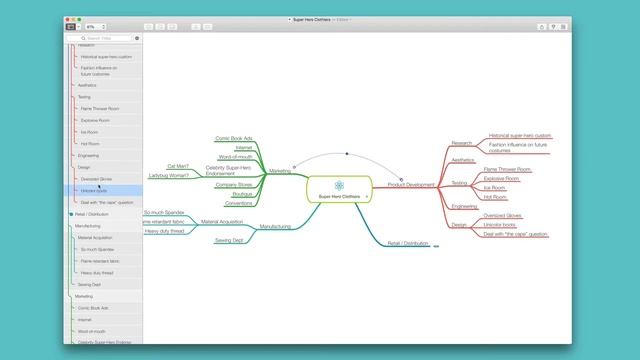The height and width of the screenshot is (360, 640).
Task: Click the round filter icon beside the search field
Action: 137,38
